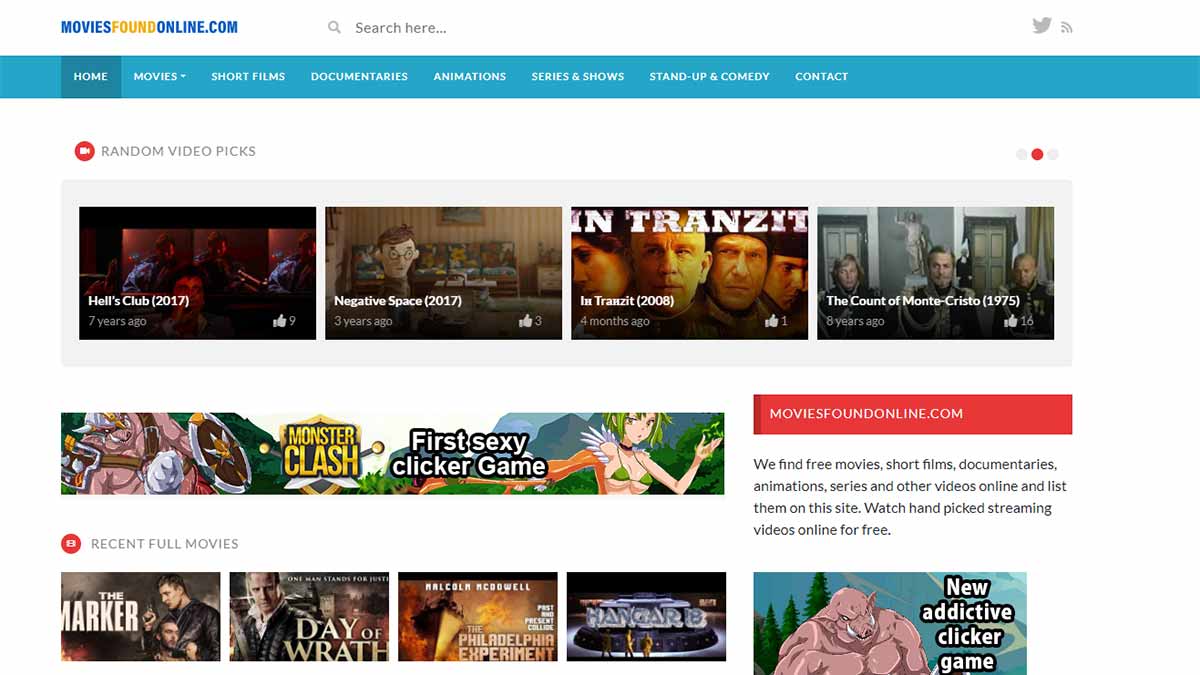Open the Short Films page
Image resolution: width=1200 pixels, height=675 pixels.
tap(248, 76)
